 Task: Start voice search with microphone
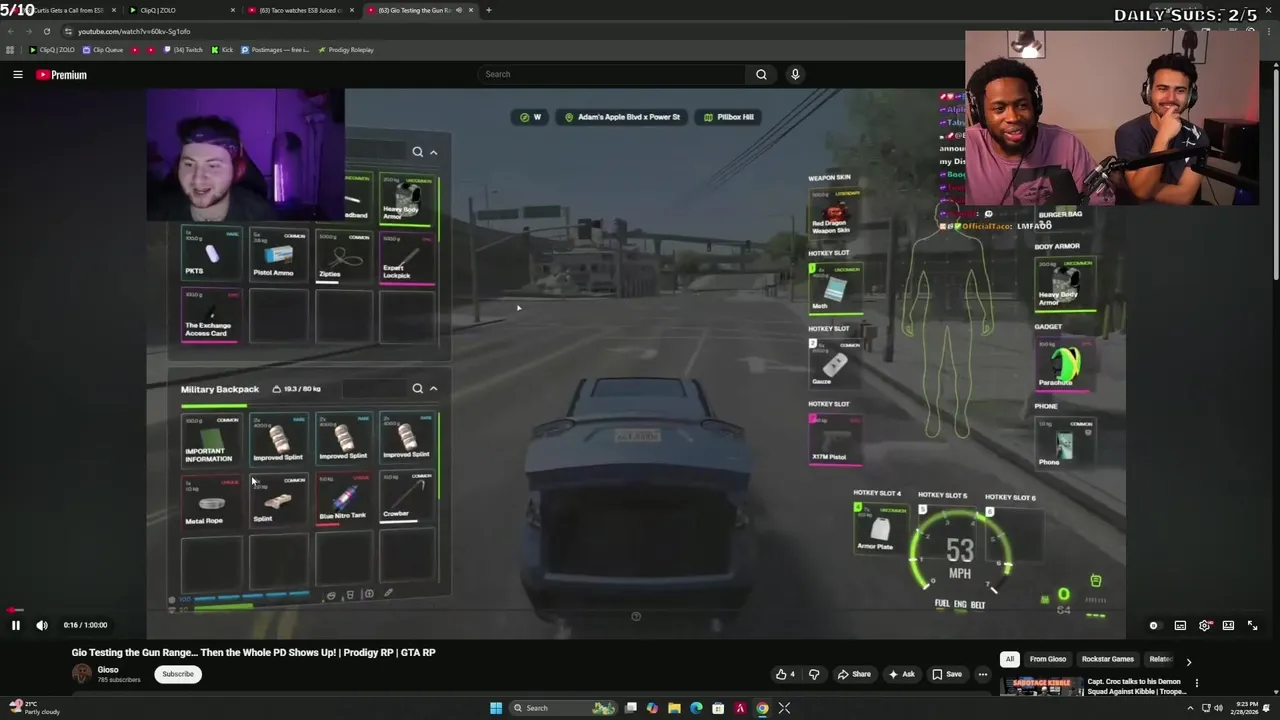pyautogui.click(x=795, y=74)
